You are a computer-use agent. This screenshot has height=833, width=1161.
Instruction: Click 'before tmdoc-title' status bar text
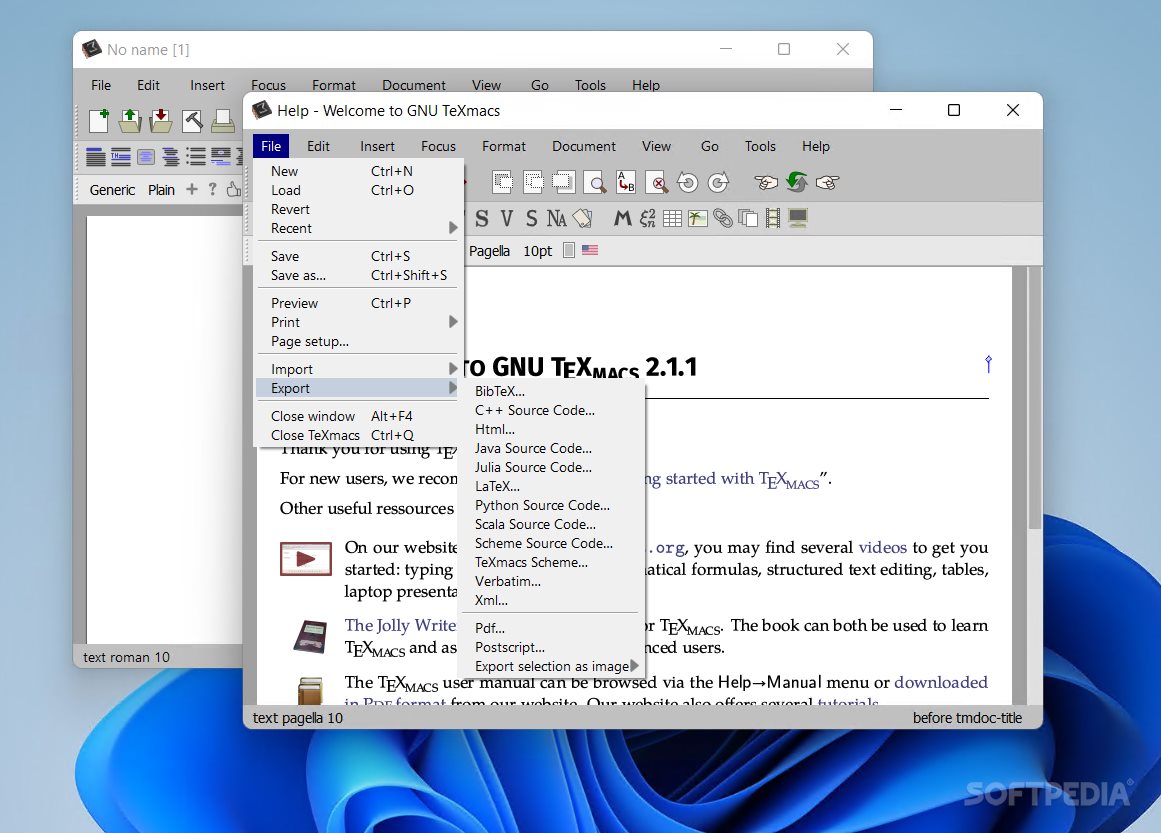(x=967, y=717)
